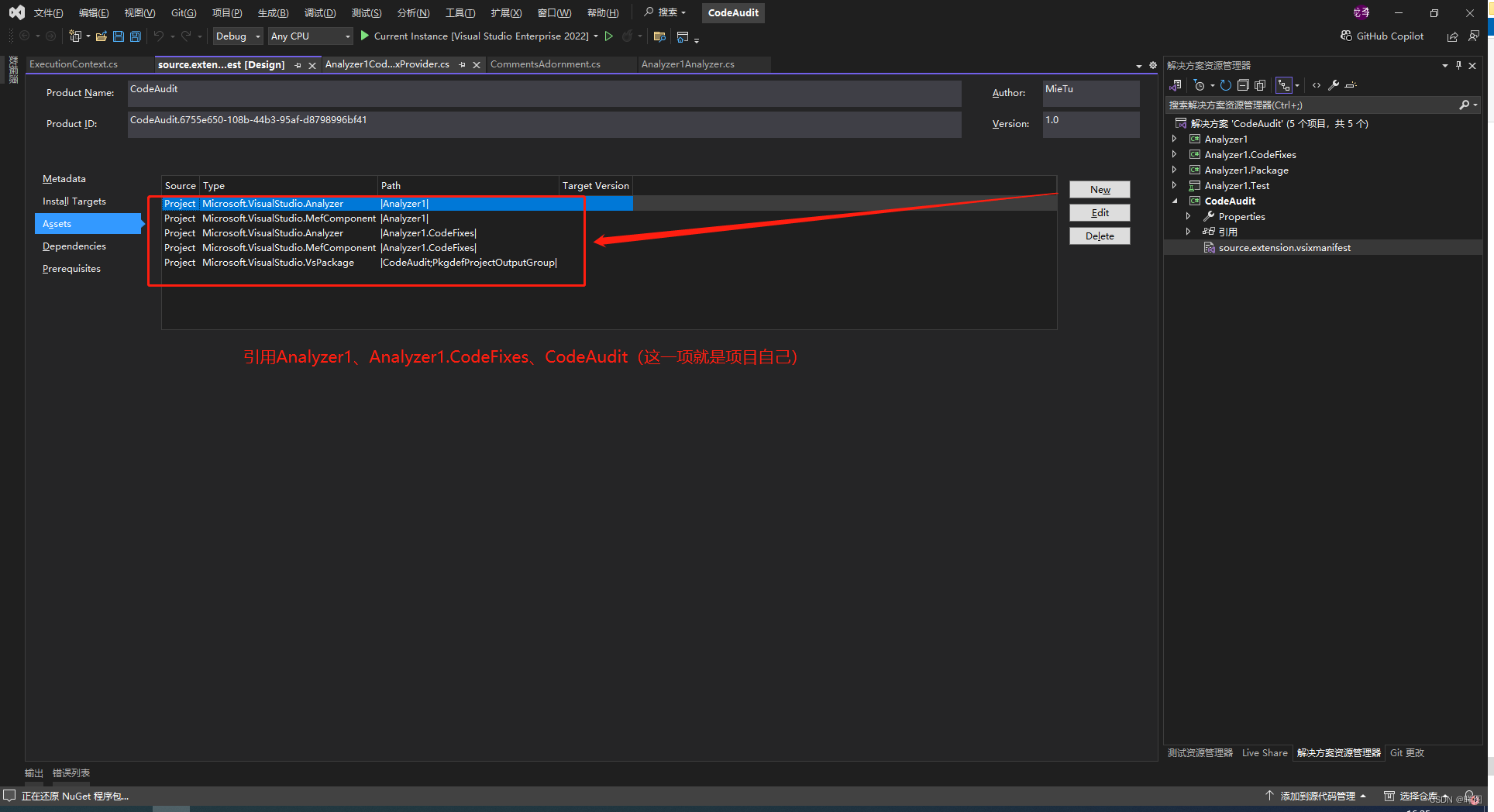Select the Install Targets section

[74, 201]
